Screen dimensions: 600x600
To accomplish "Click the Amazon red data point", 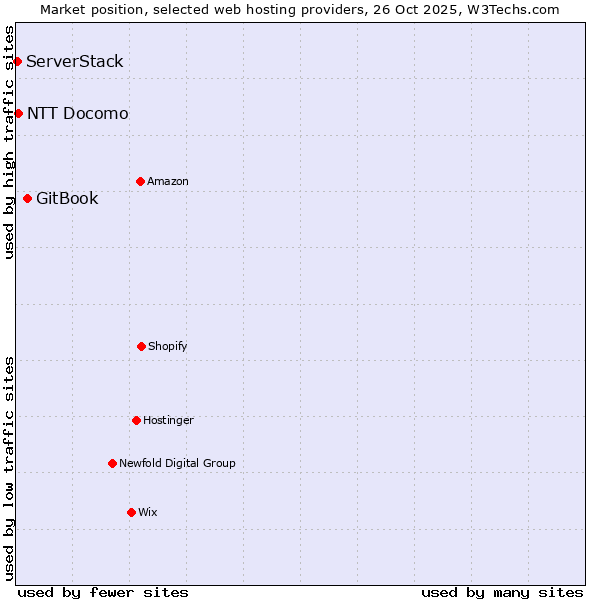I will (140, 181).
